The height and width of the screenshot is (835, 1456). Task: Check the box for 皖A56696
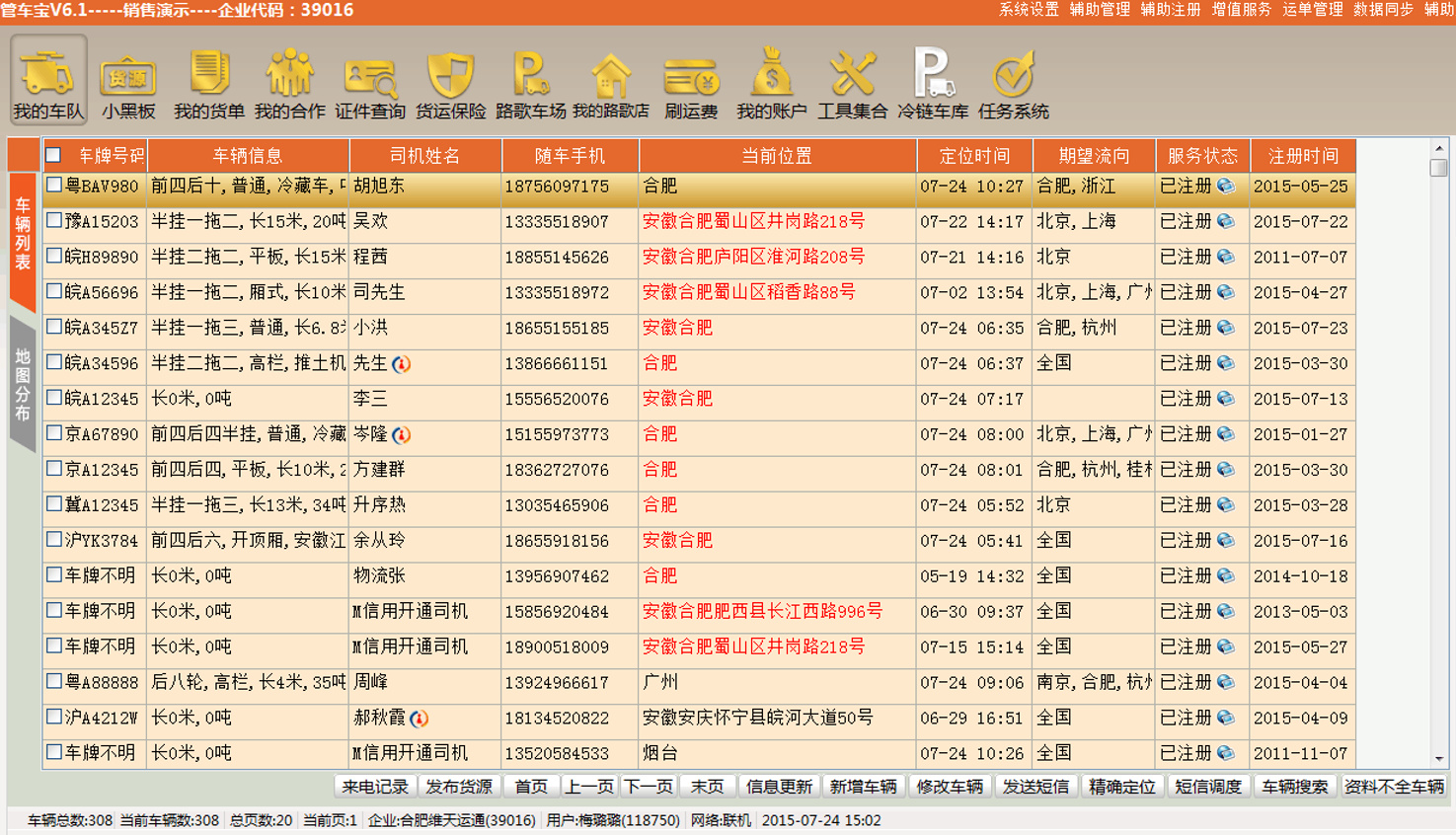(x=54, y=291)
